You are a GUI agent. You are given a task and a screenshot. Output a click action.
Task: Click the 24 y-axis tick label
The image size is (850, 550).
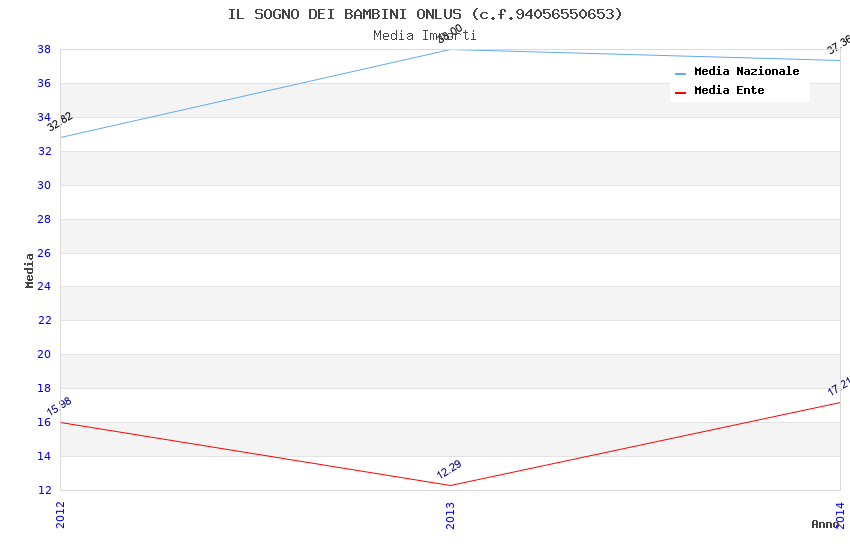tap(44, 286)
